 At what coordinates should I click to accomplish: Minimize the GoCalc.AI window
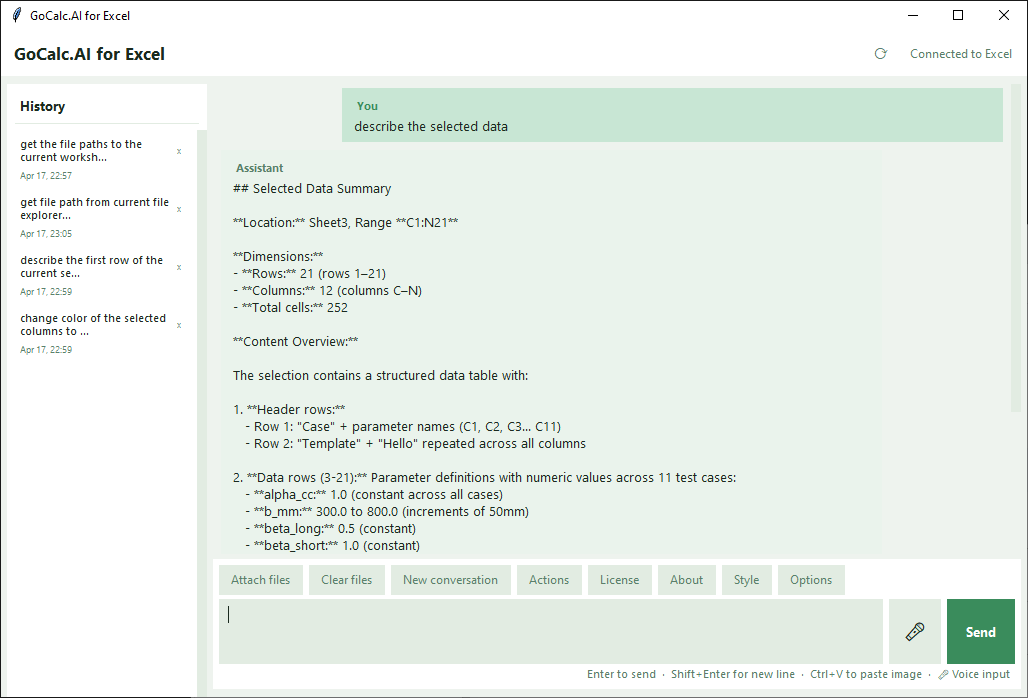913,15
